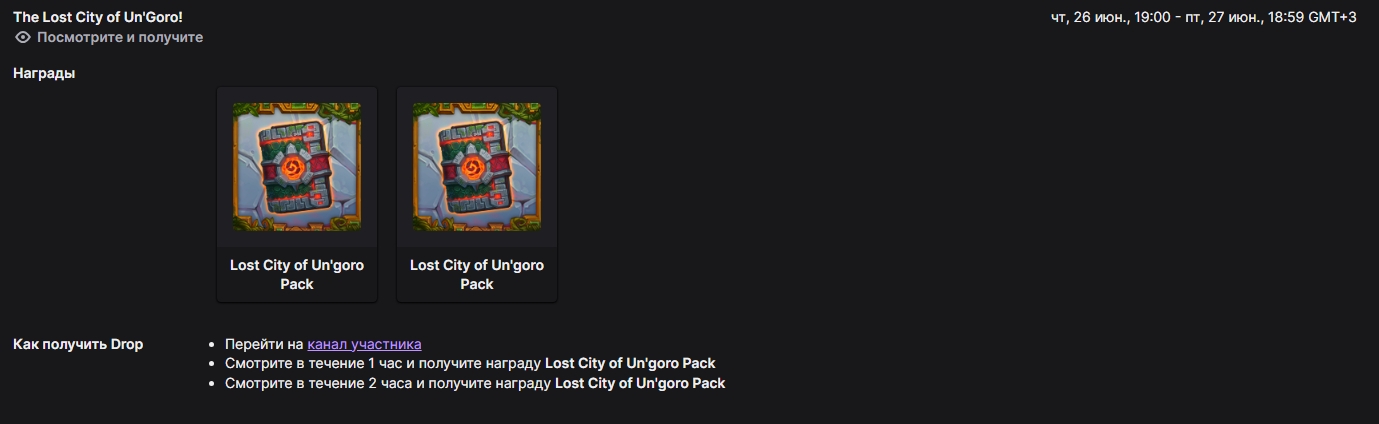Click the second reward card's dark frame

coord(477,194)
